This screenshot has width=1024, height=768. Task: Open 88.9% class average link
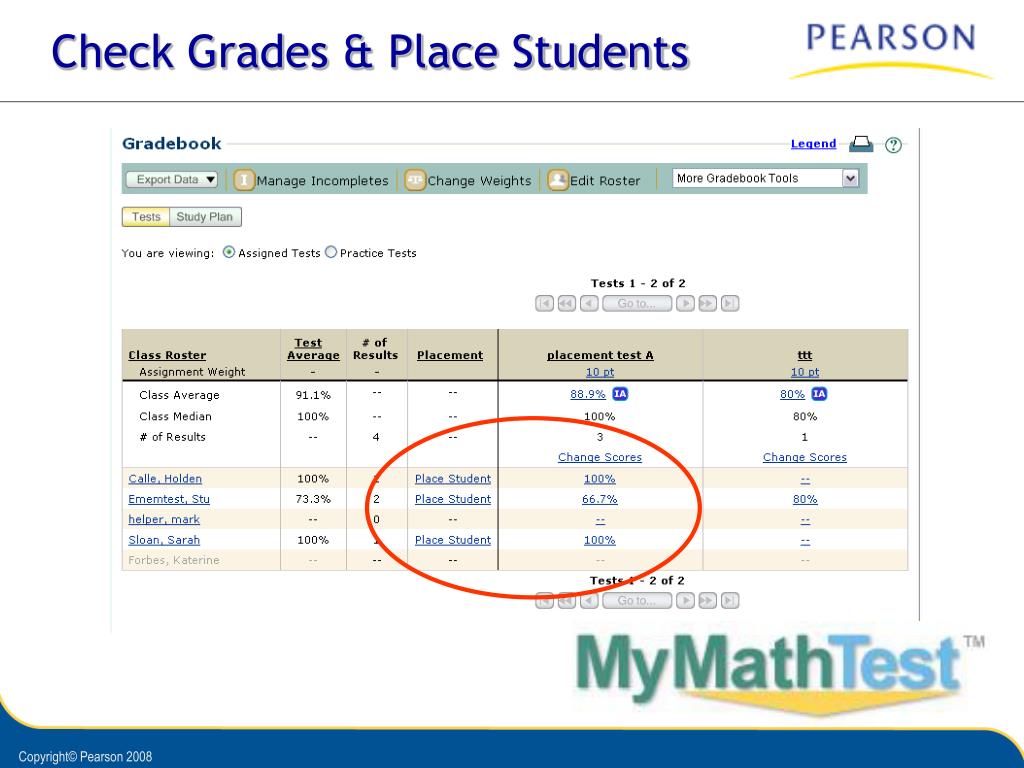pyautogui.click(x=588, y=394)
